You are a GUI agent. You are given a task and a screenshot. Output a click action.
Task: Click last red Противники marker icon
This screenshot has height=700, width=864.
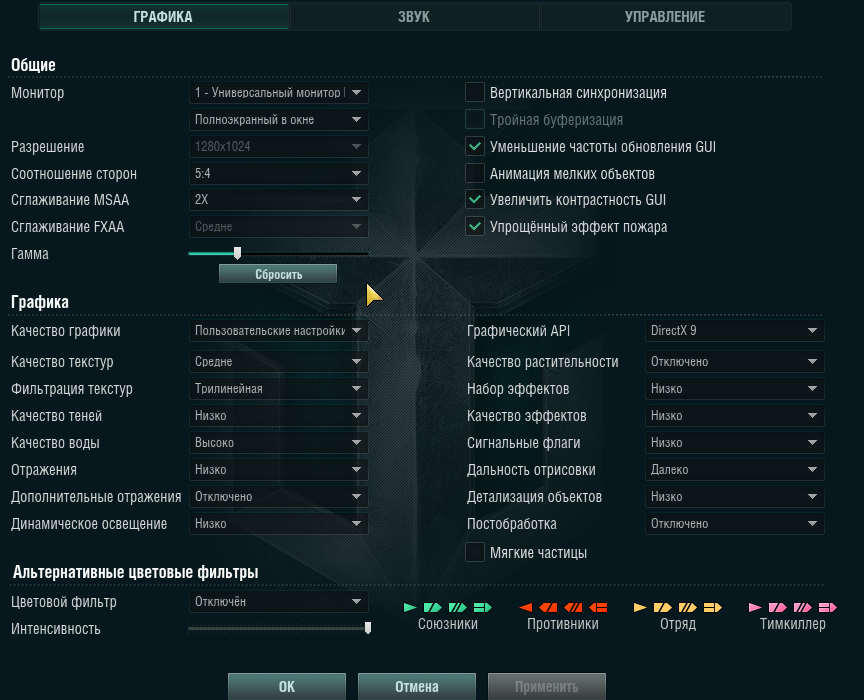pos(598,607)
